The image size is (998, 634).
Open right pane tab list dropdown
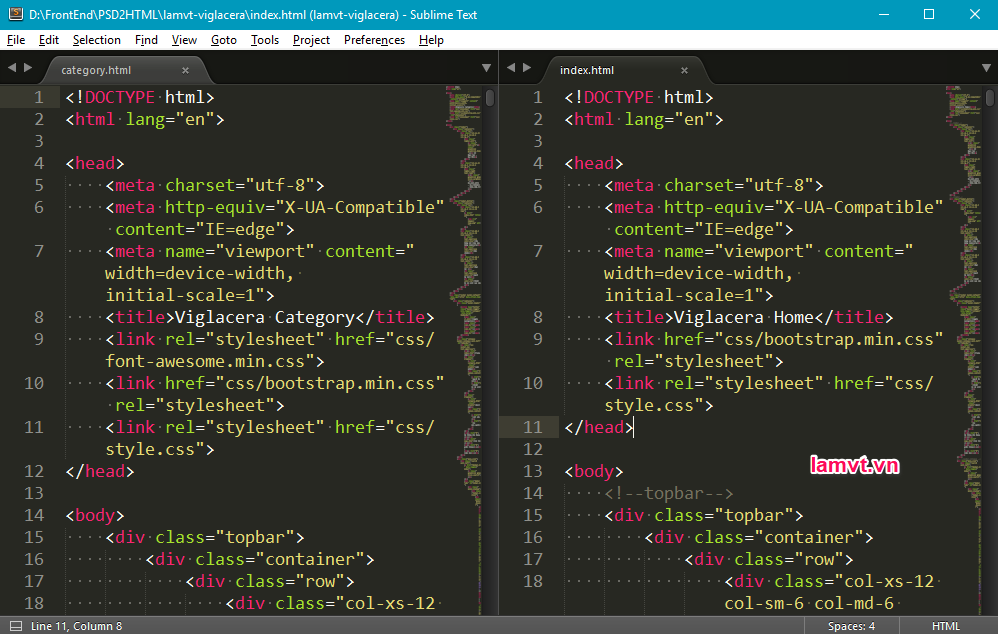(x=986, y=68)
